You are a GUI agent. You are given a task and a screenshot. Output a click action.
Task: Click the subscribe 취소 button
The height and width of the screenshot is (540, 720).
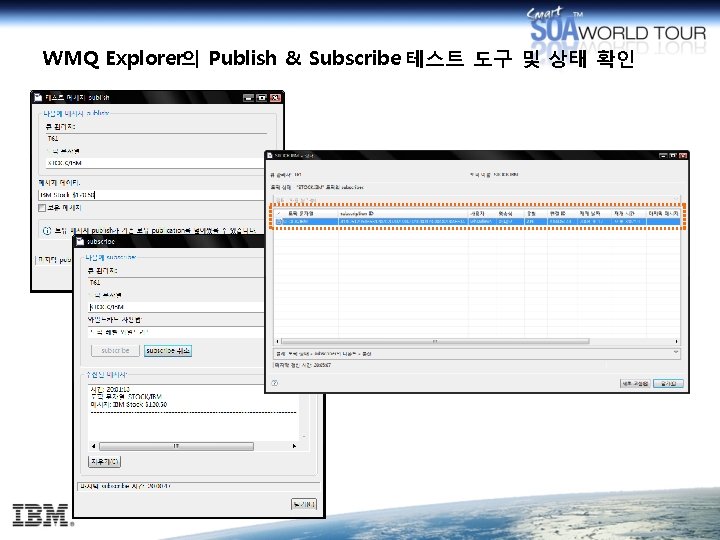[x=168, y=350]
